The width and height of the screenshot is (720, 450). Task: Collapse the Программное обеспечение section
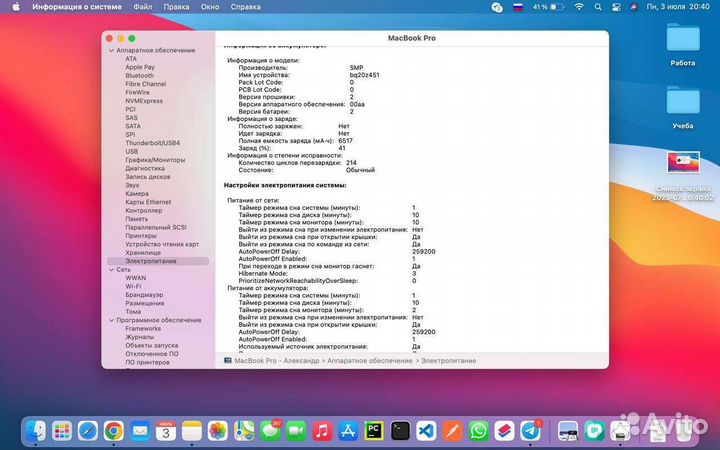click(x=111, y=320)
